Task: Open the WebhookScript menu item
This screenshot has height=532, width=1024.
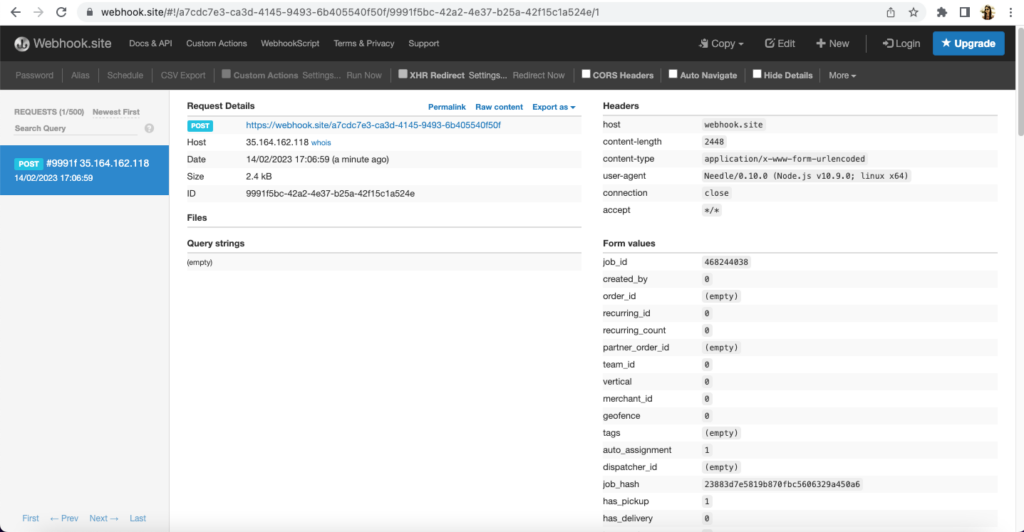Action: click(290, 44)
